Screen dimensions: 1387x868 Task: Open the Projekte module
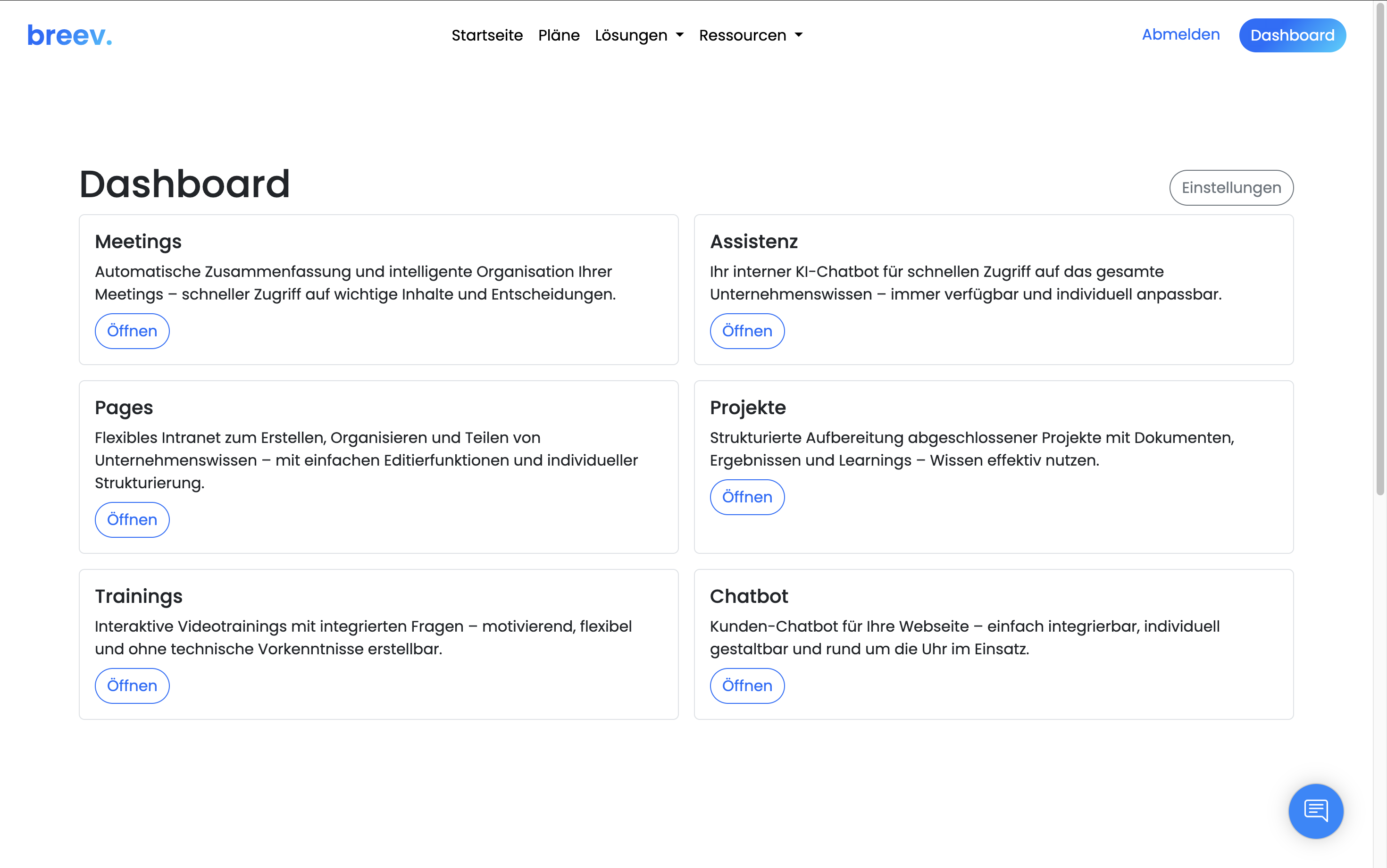(747, 497)
